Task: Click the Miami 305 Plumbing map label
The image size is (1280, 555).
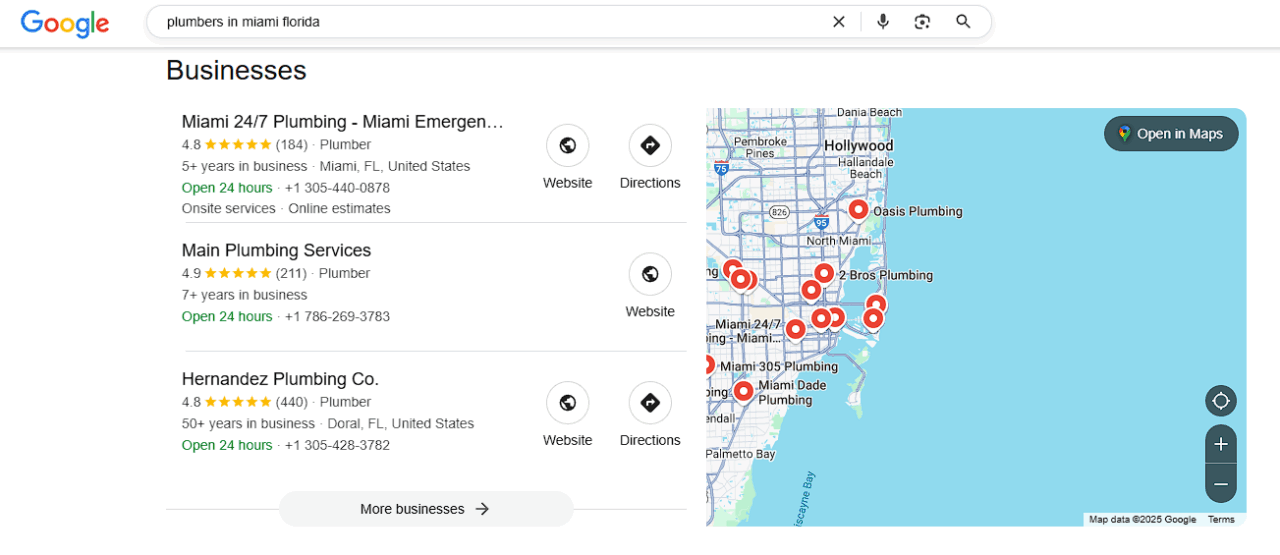Action: pos(779,367)
